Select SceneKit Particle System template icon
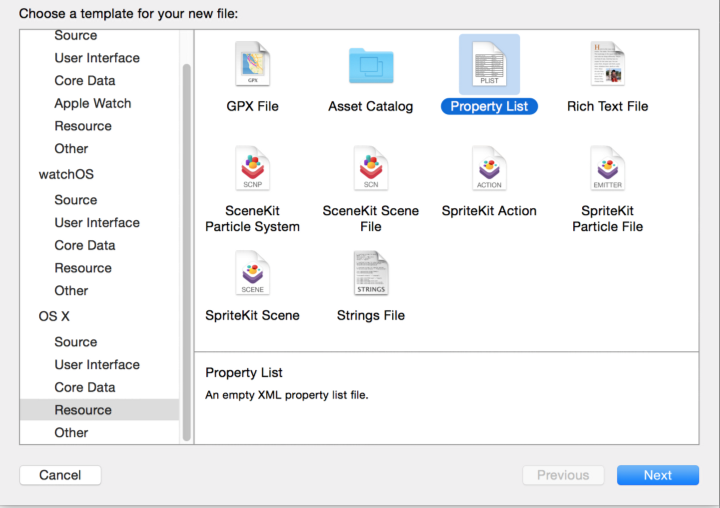 pos(252,169)
